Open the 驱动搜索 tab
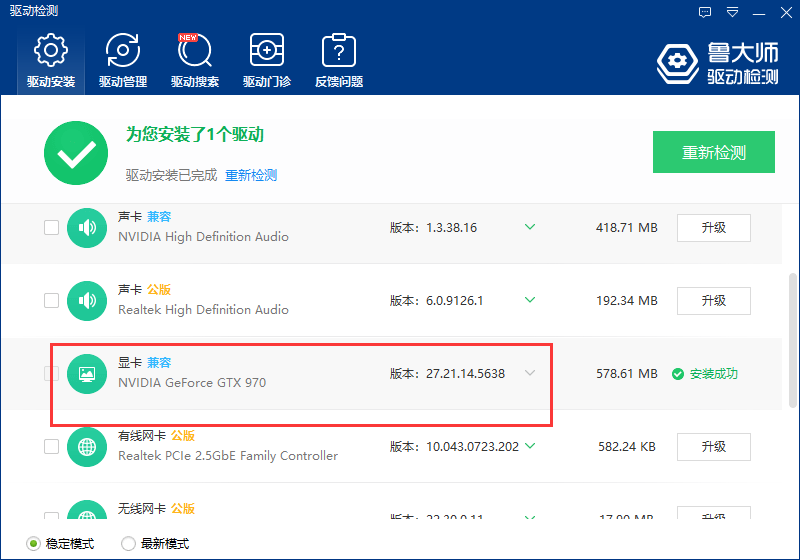800x560 pixels. pos(195,61)
